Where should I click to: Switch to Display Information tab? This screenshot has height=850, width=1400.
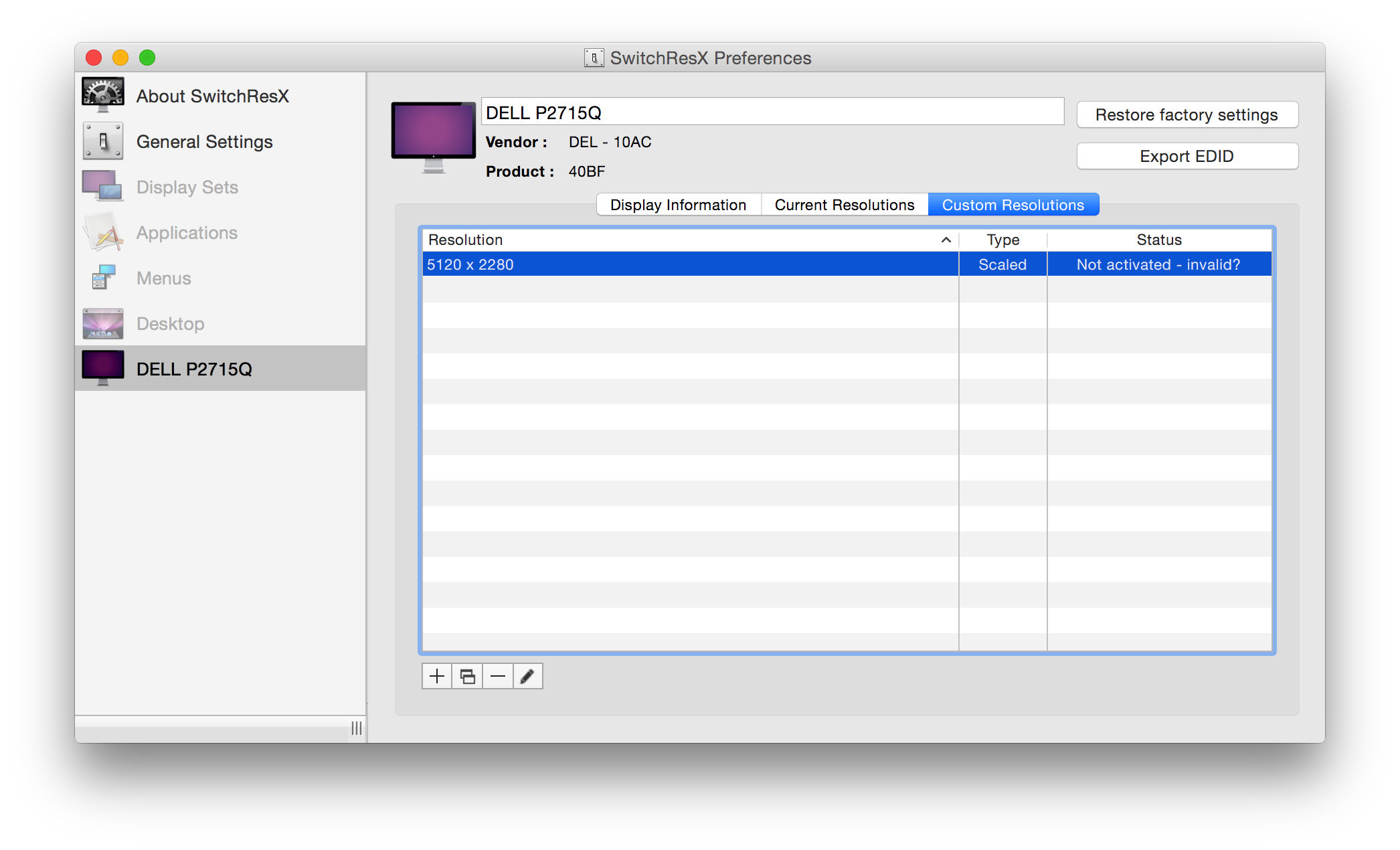click(x=679, y=205)
